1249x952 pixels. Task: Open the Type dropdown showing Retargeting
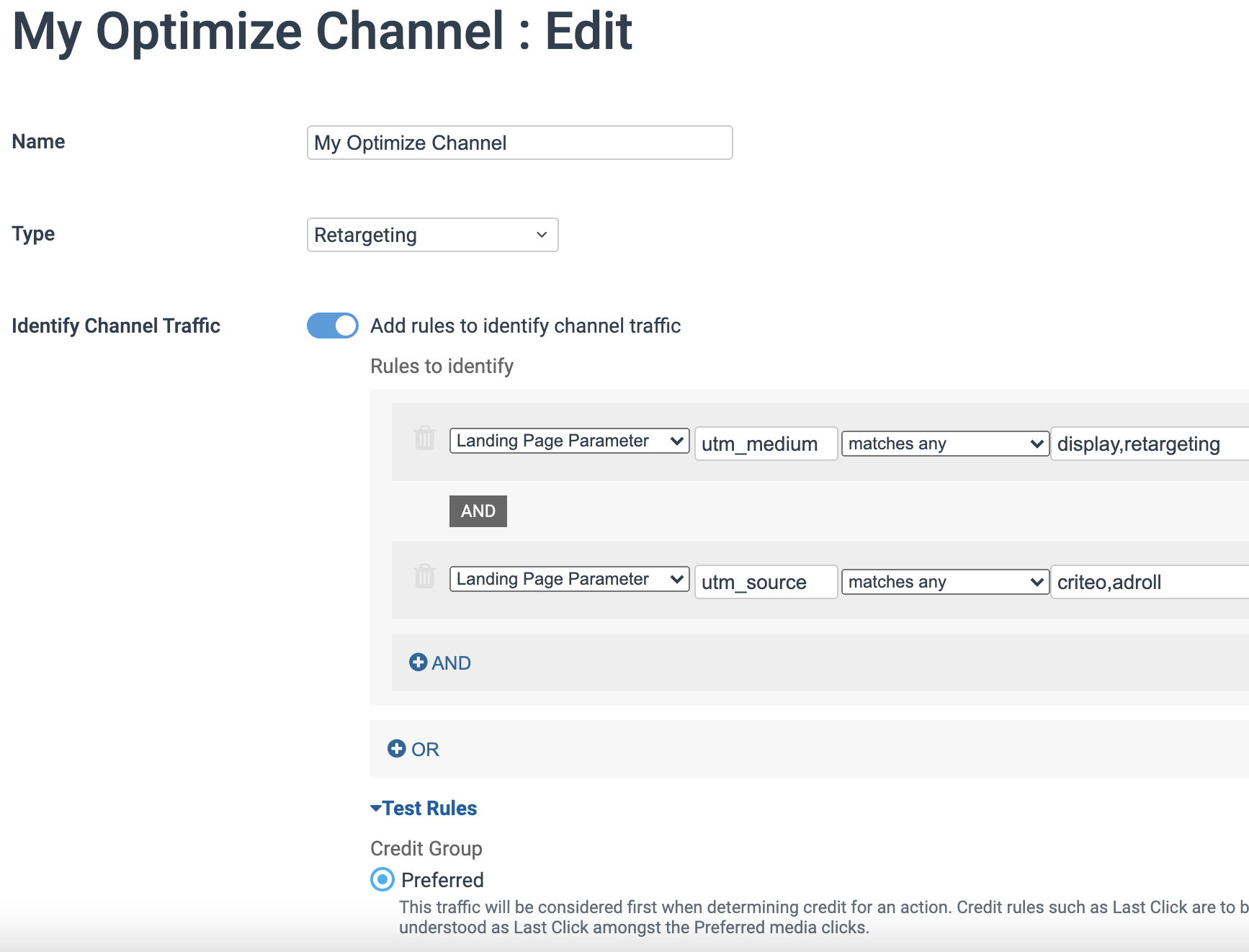(433, 235)
